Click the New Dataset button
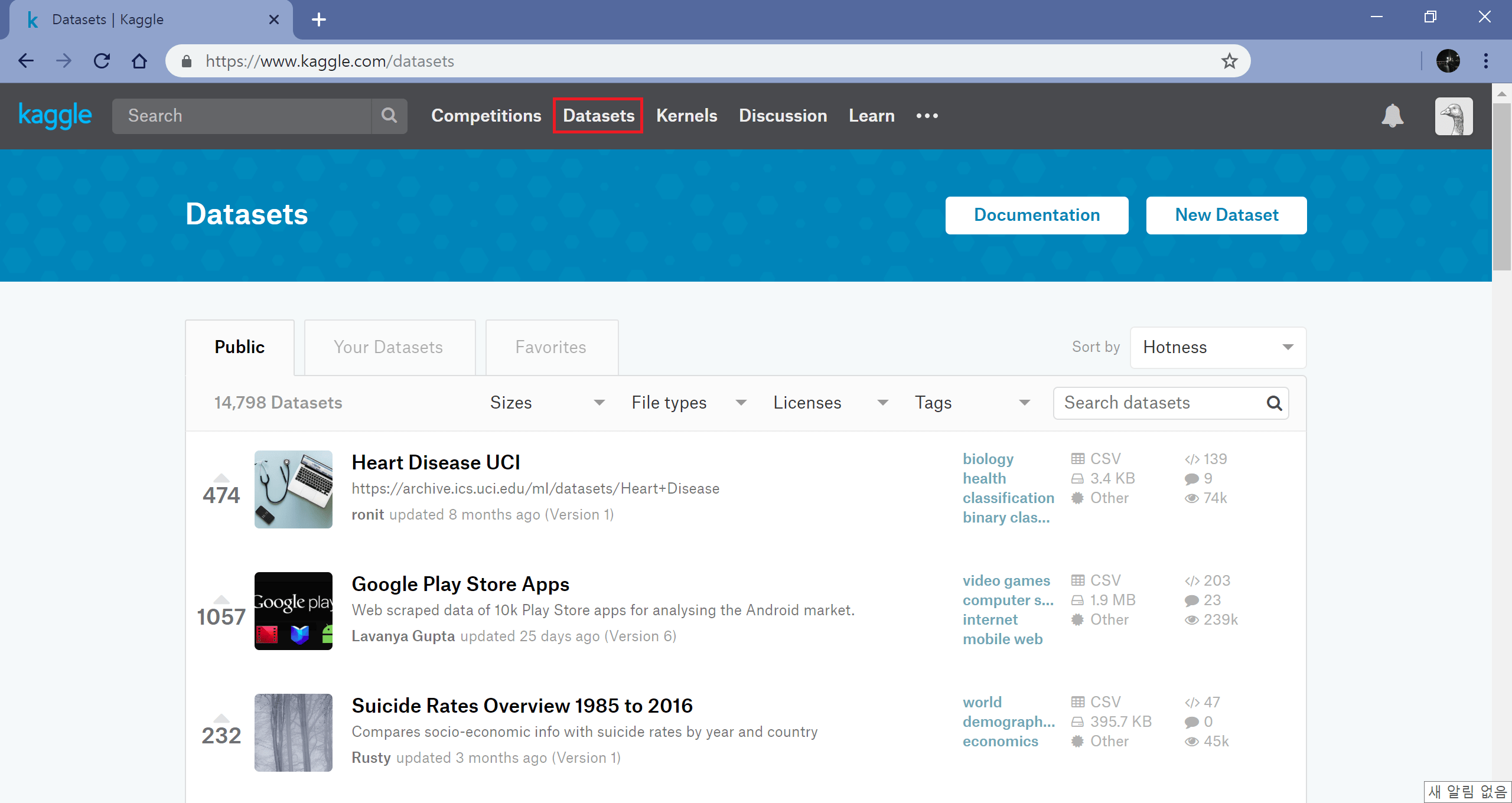 tap(1226, 216)
